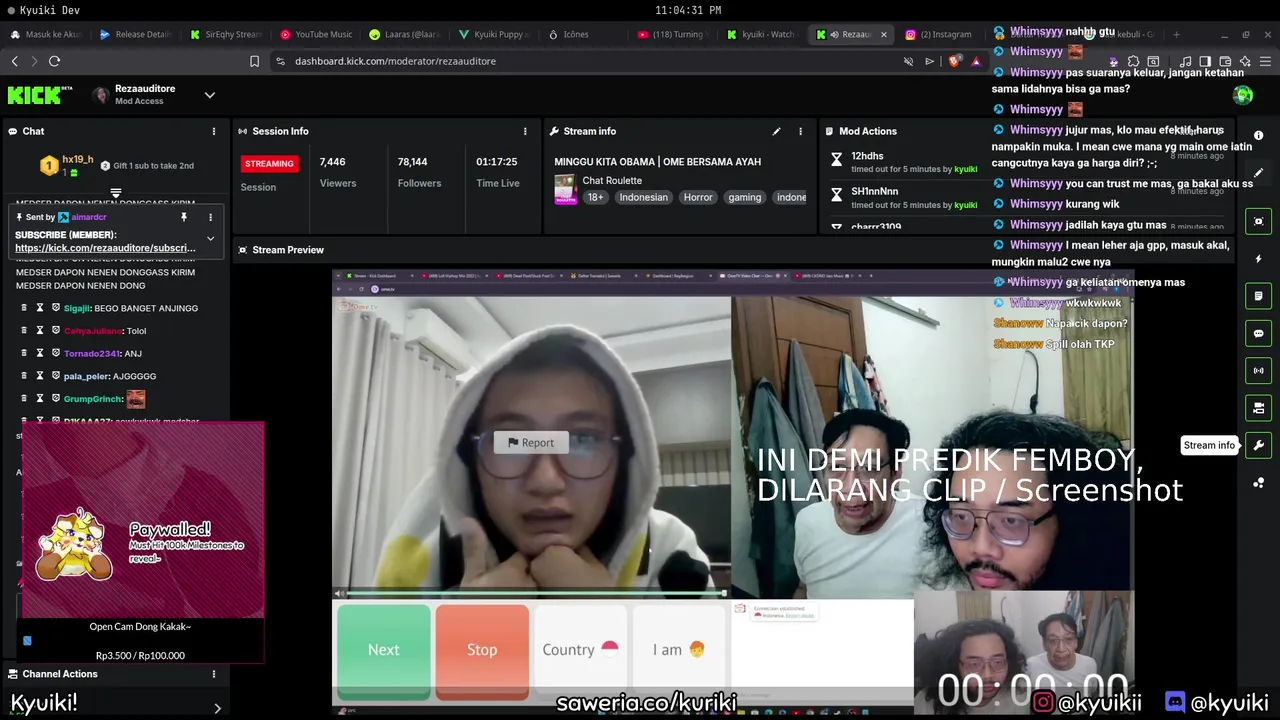
Task: Select the gaming stream tag
Action: [744, 197]
